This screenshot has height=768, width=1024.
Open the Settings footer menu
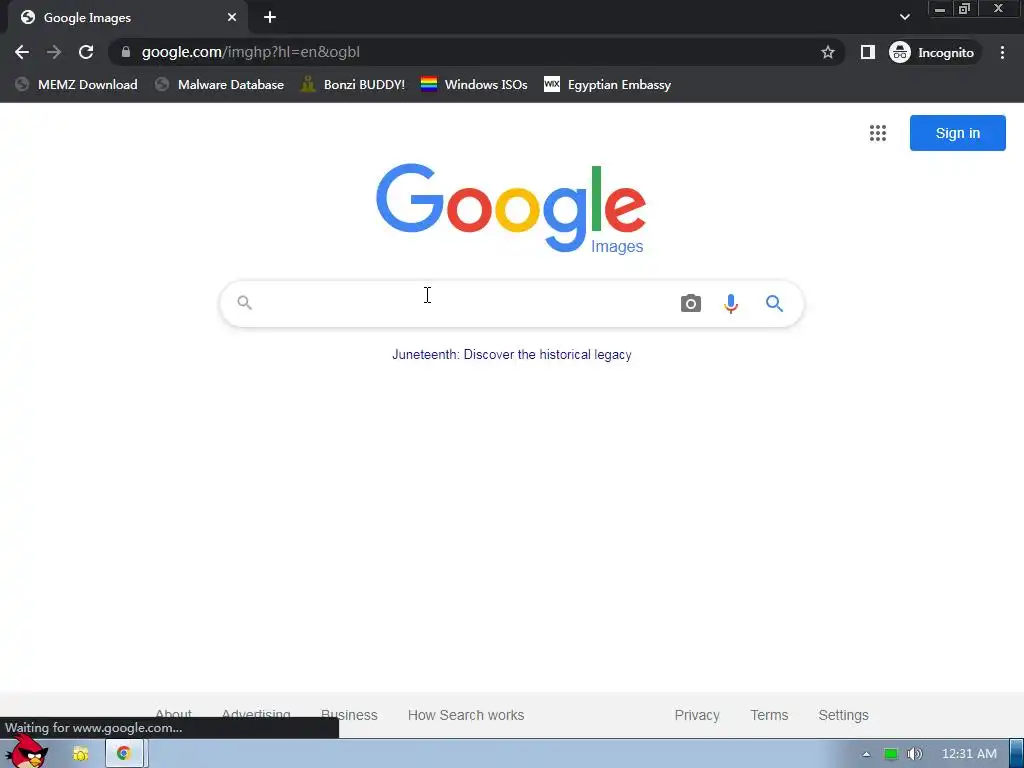(x=843, y=715)
